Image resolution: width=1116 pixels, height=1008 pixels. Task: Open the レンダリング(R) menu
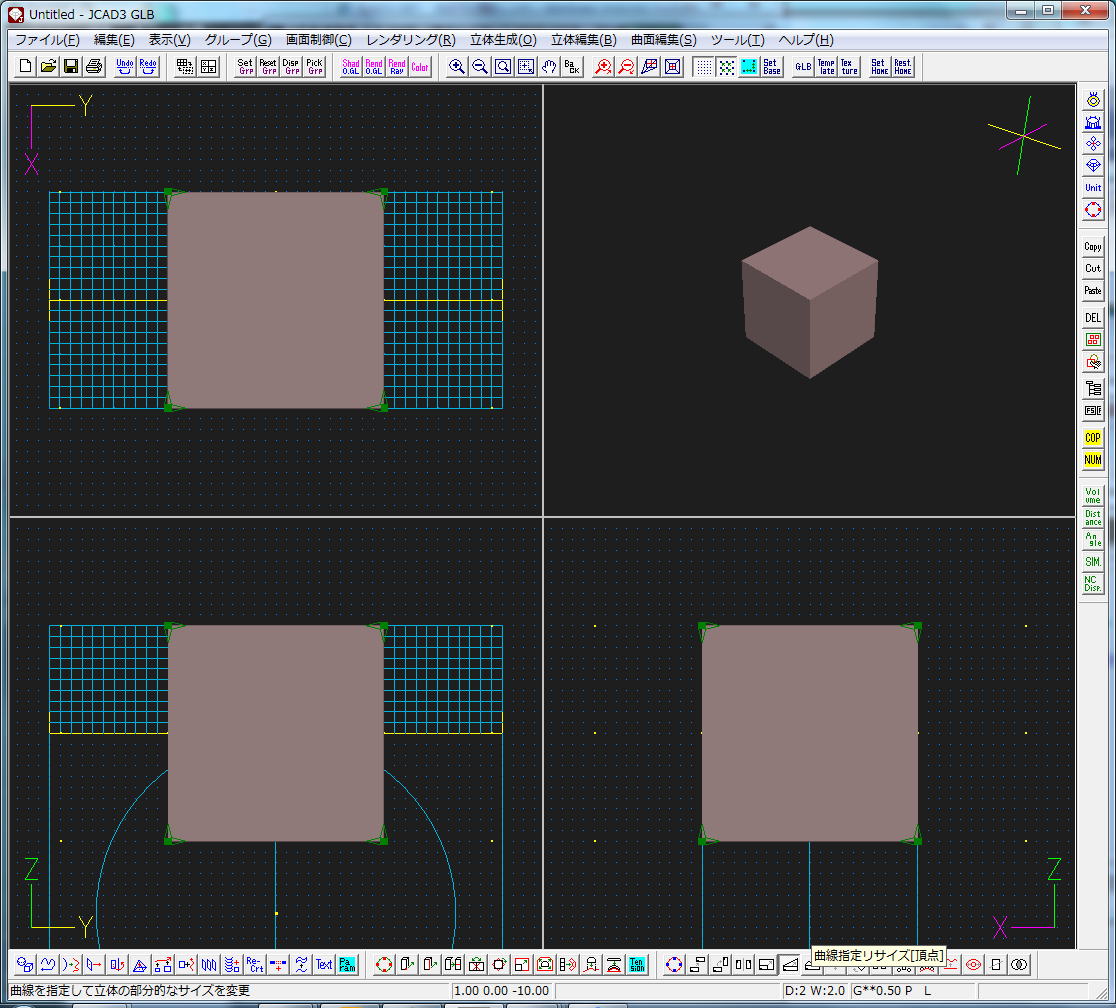coord(411,40)
